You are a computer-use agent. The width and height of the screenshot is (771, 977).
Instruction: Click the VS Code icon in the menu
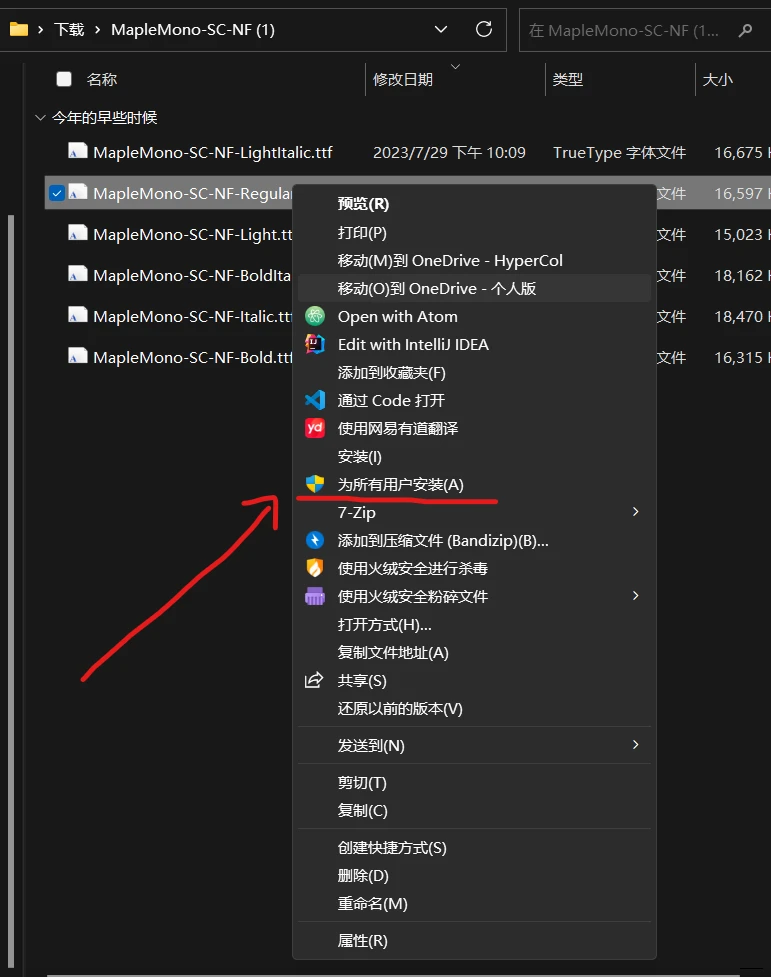coord(315,400)
